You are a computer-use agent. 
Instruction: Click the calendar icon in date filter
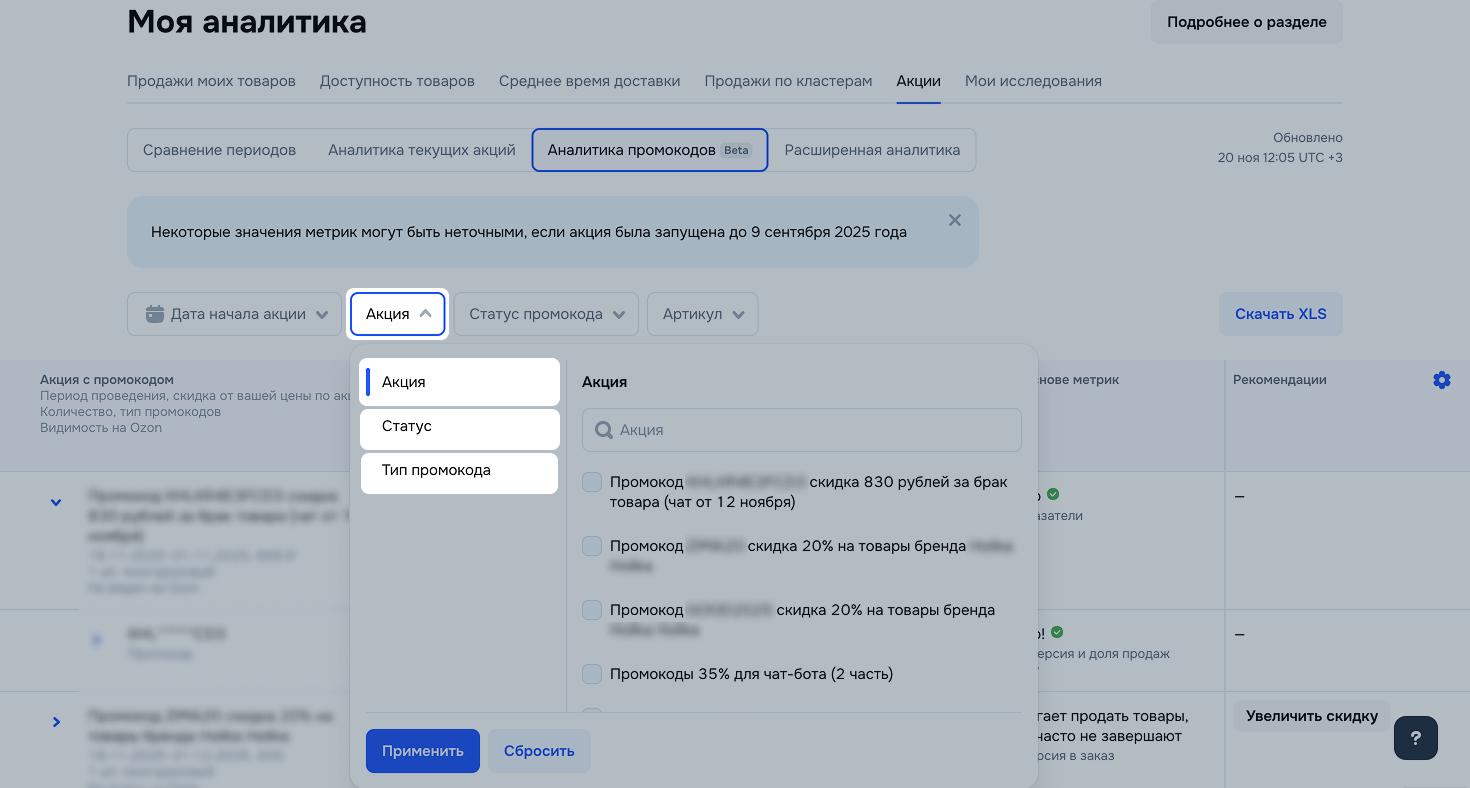coord(154,314)
